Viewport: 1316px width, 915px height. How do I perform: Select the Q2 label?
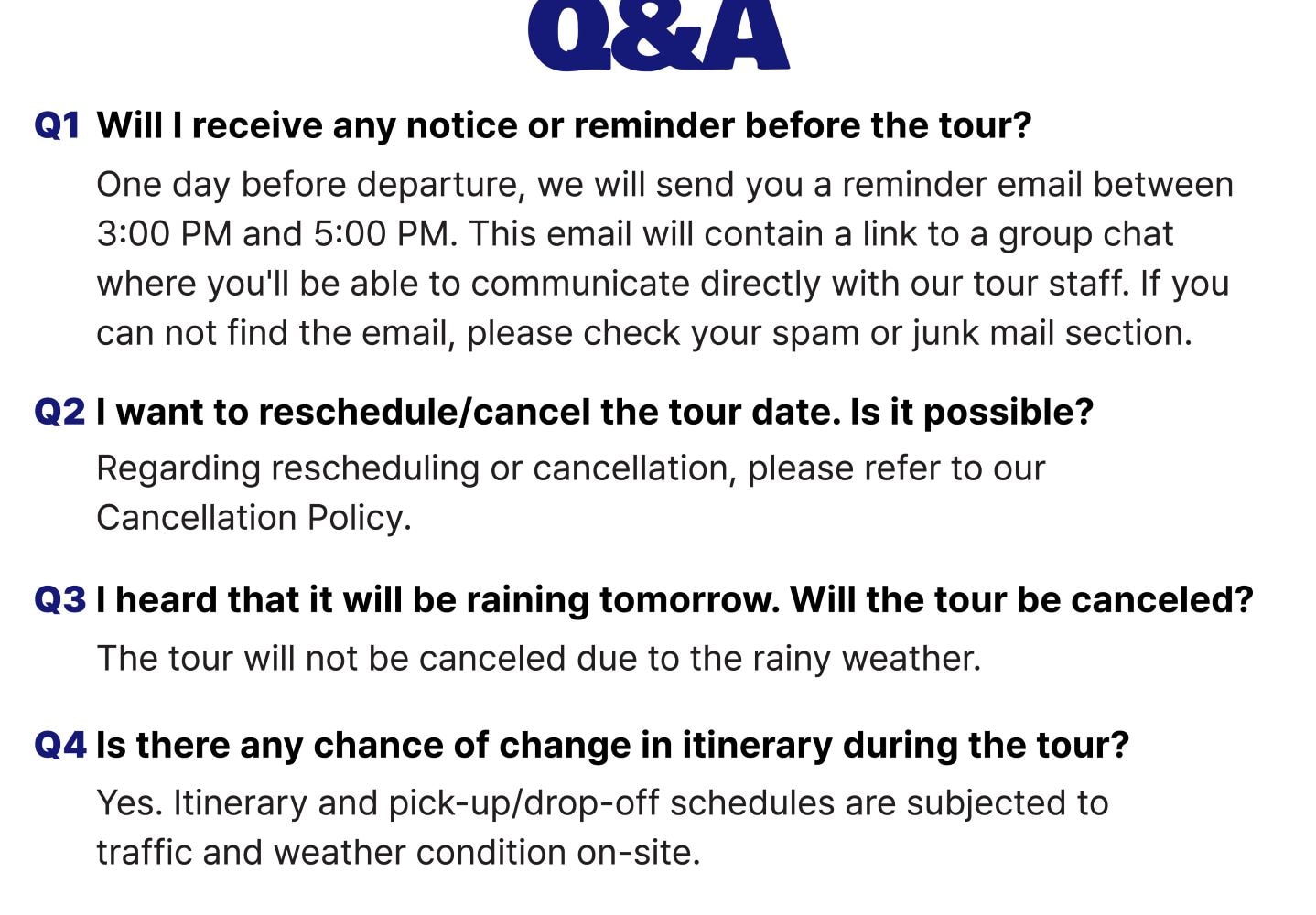point(59,412)
